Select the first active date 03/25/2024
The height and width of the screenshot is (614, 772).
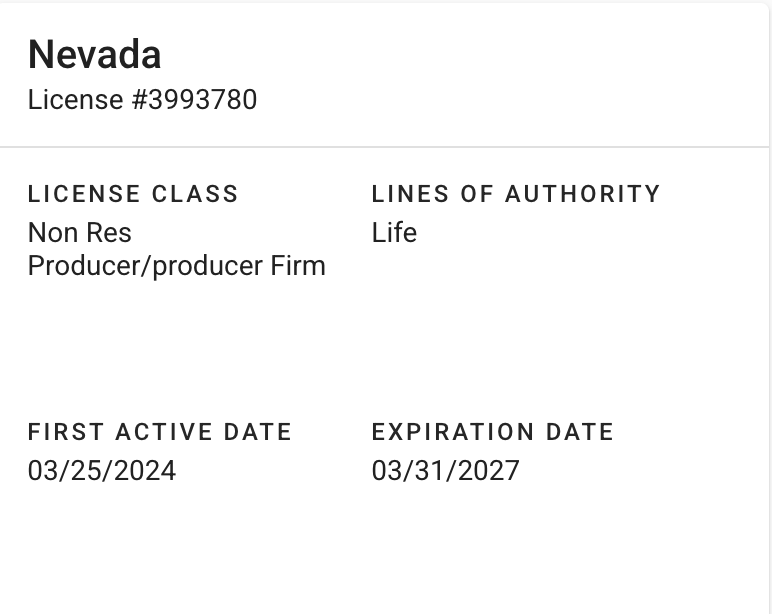pos(102,471)
